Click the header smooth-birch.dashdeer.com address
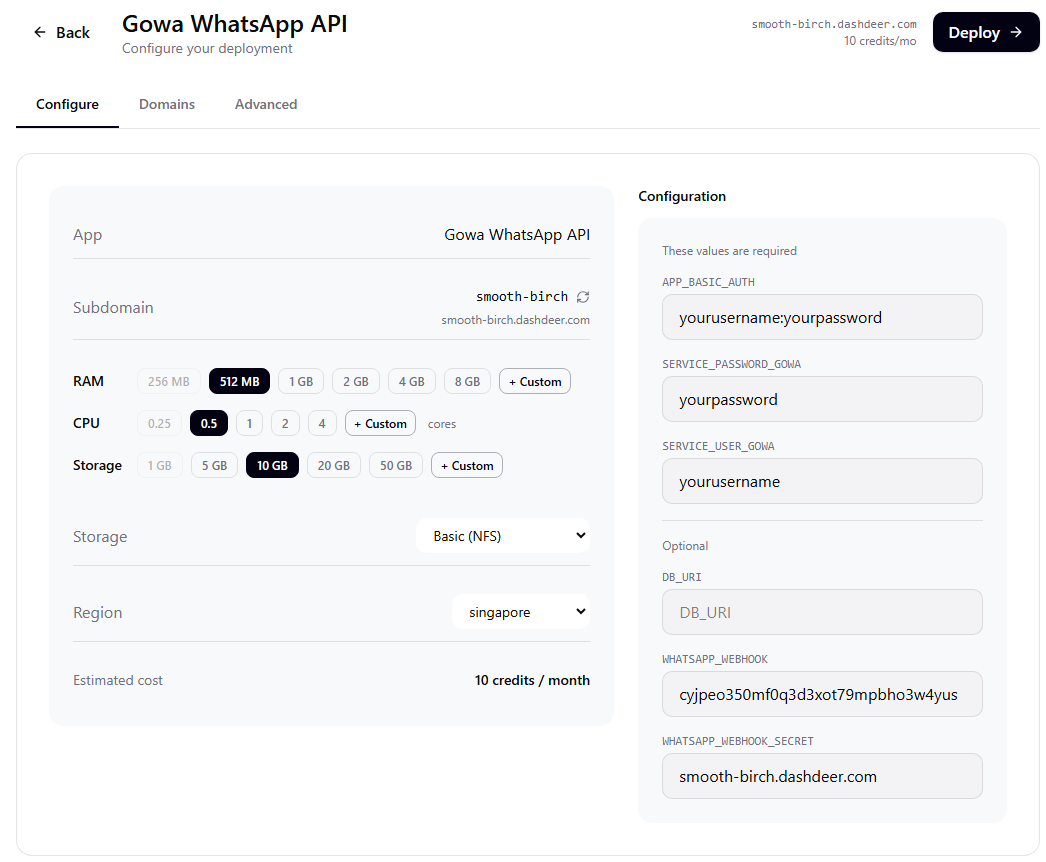Viewport: 1046px width, 862px height. click(x=834, y=25)
